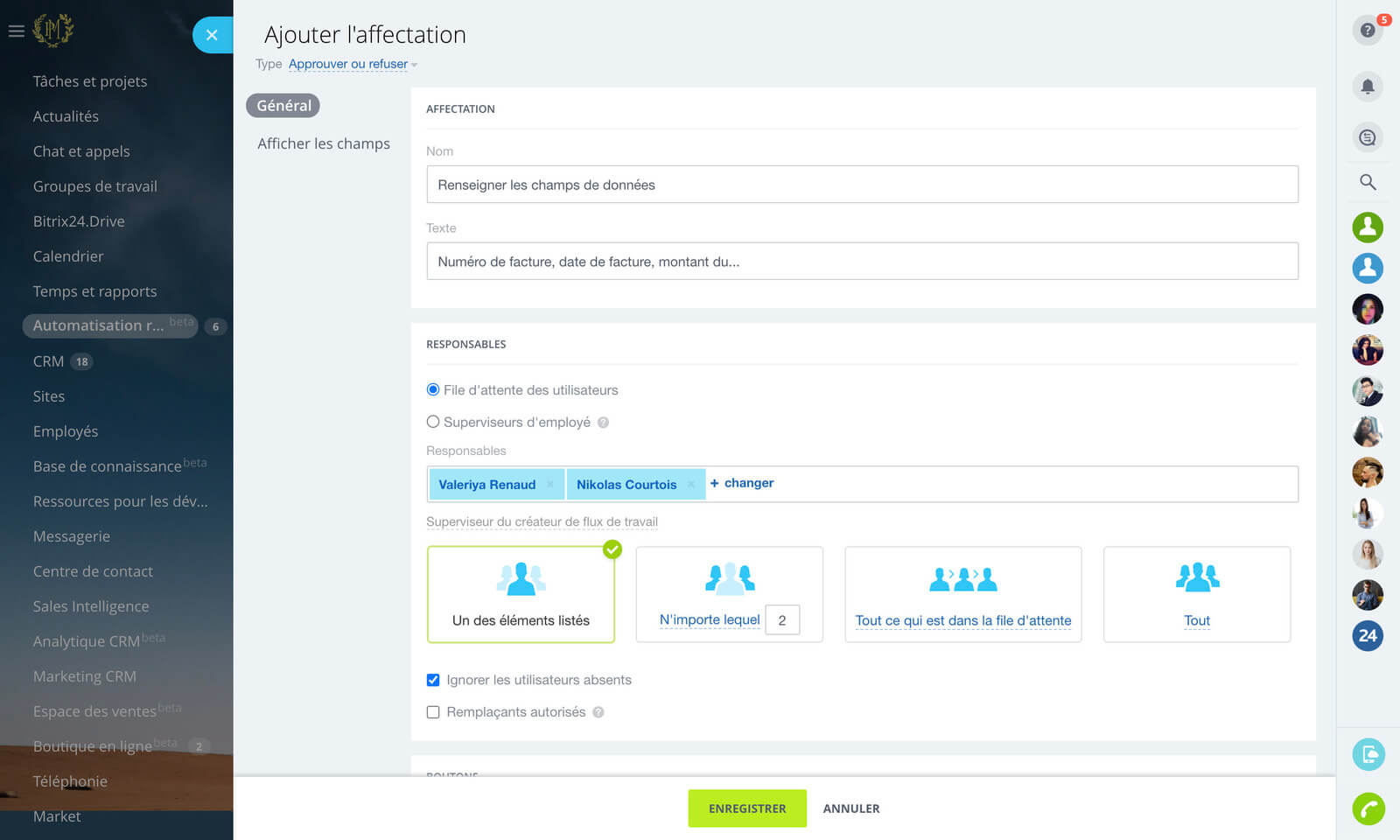This screenshot has height=840, width=1400.
Task: Select Superviseurs d'employé radio option
Action: [433, 422]
